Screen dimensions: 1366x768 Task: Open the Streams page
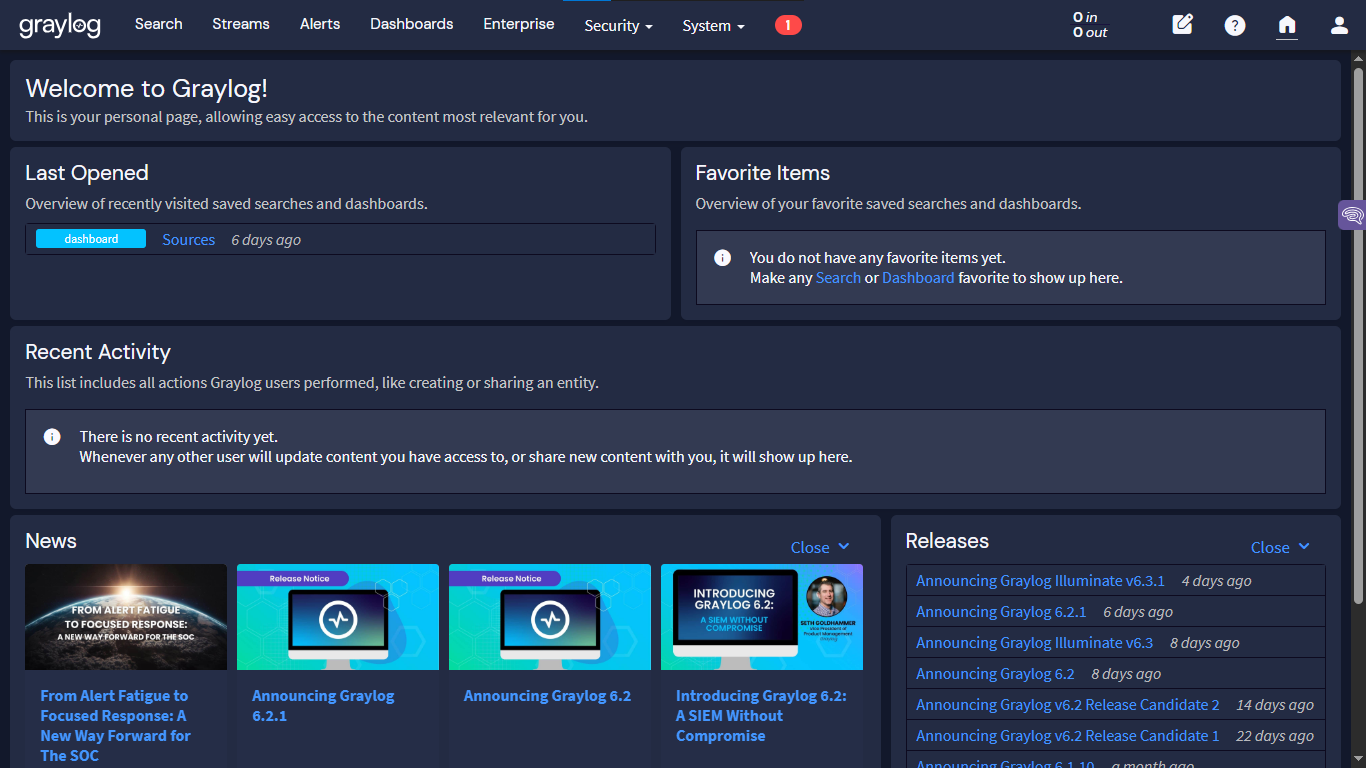pos(241,24)
